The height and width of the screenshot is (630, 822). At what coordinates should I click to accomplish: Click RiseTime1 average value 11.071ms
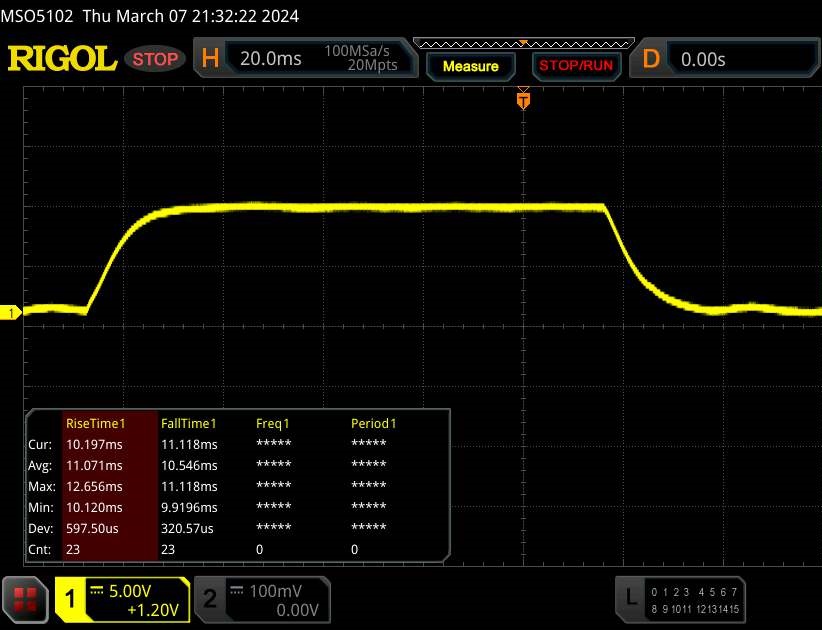[94, 465]
